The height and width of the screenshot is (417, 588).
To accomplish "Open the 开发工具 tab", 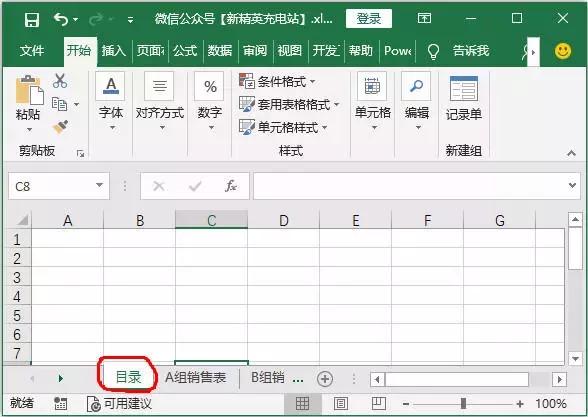I will tap(326, 50).
